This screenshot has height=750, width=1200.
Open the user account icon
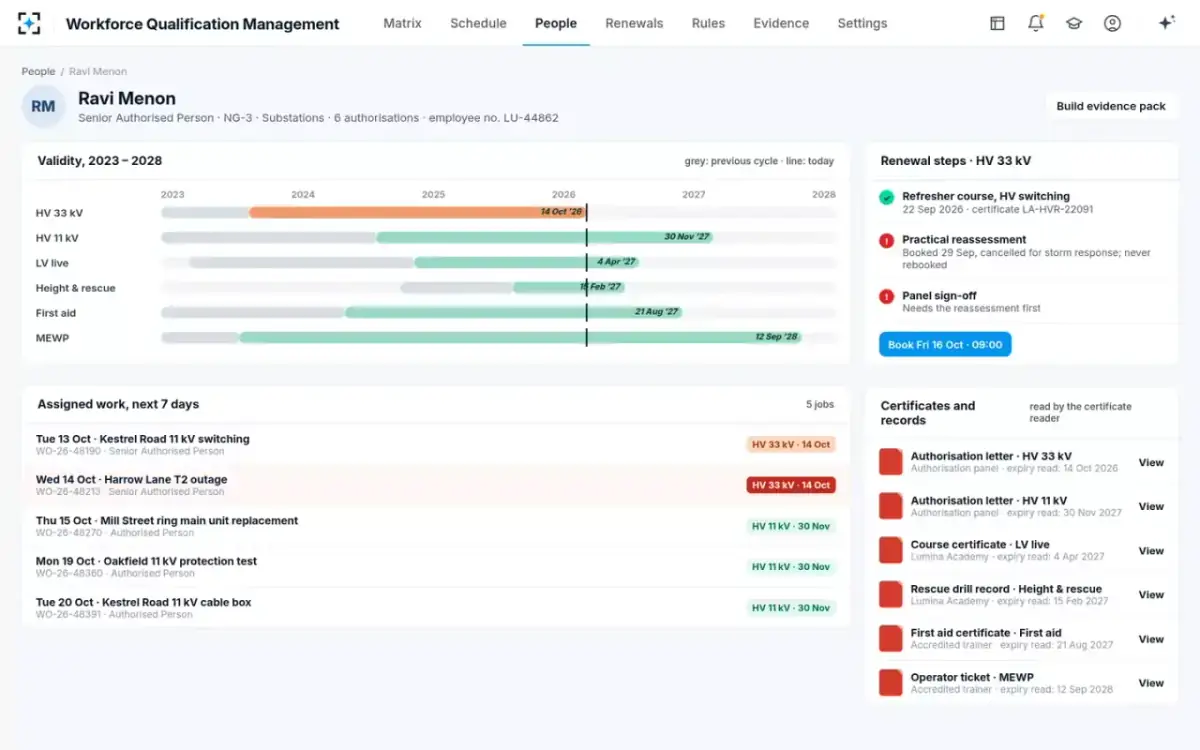coord(1112,23)
